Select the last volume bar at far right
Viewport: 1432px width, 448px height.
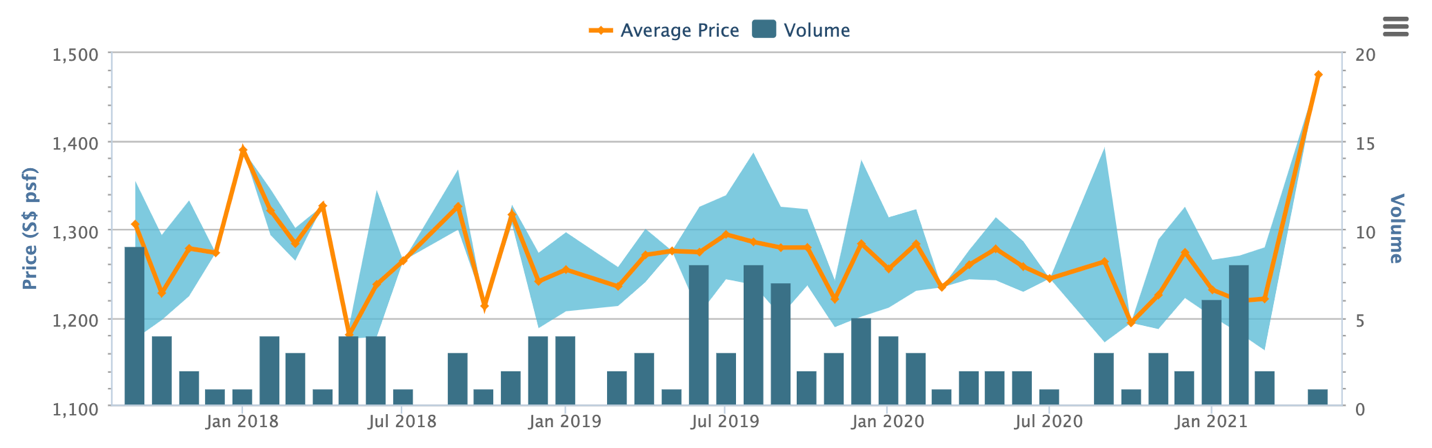[x=1318, y=397]
